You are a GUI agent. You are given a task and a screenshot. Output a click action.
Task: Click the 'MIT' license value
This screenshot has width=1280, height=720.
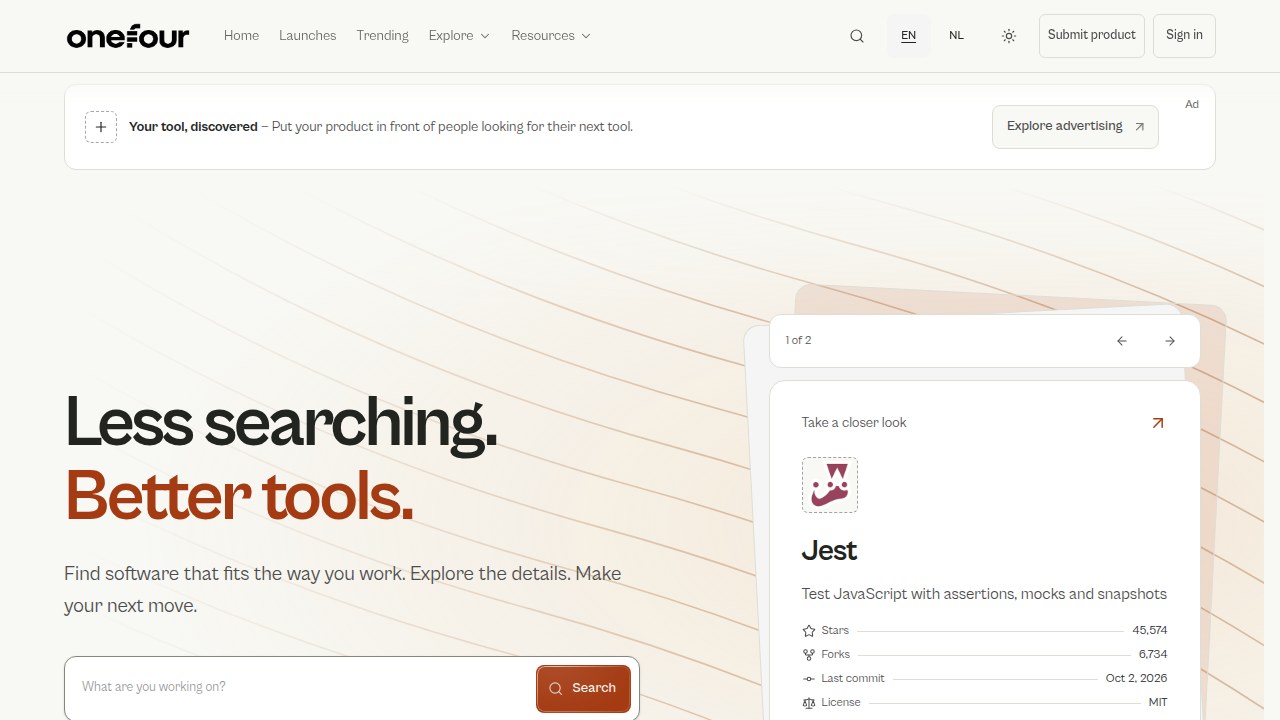point(1158,703)
